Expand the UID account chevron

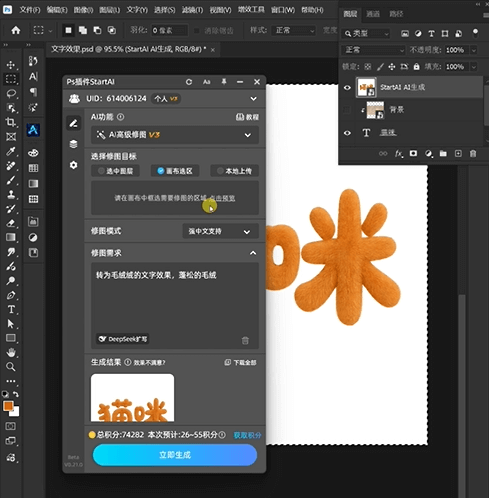253,99
